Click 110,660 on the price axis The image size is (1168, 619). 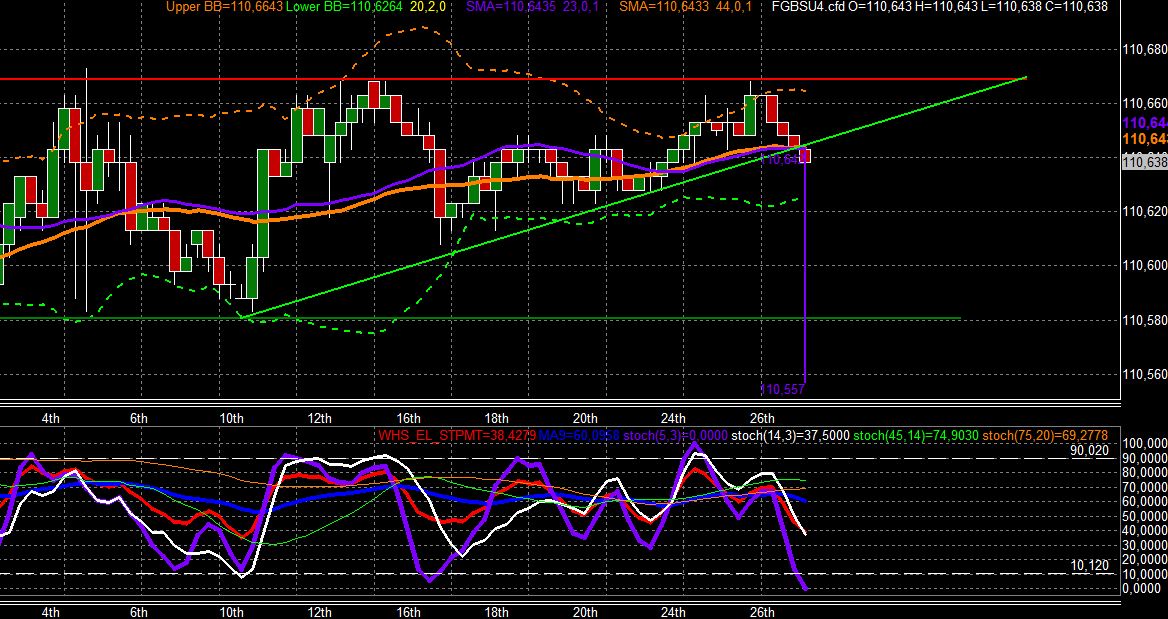[x=1144, y=104]
